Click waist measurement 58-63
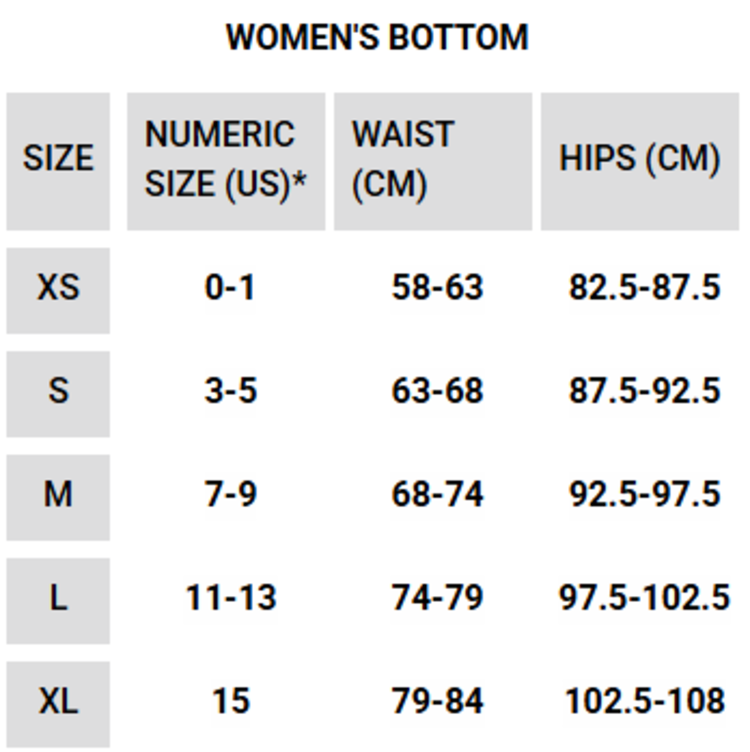The height and width of the screenshot is (752, 750). click(x=437, y=288)
